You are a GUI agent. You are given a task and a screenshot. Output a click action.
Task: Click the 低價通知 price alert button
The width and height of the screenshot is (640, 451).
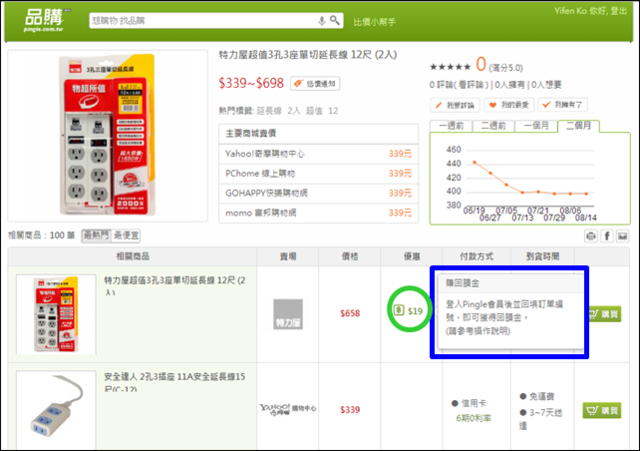315,84
